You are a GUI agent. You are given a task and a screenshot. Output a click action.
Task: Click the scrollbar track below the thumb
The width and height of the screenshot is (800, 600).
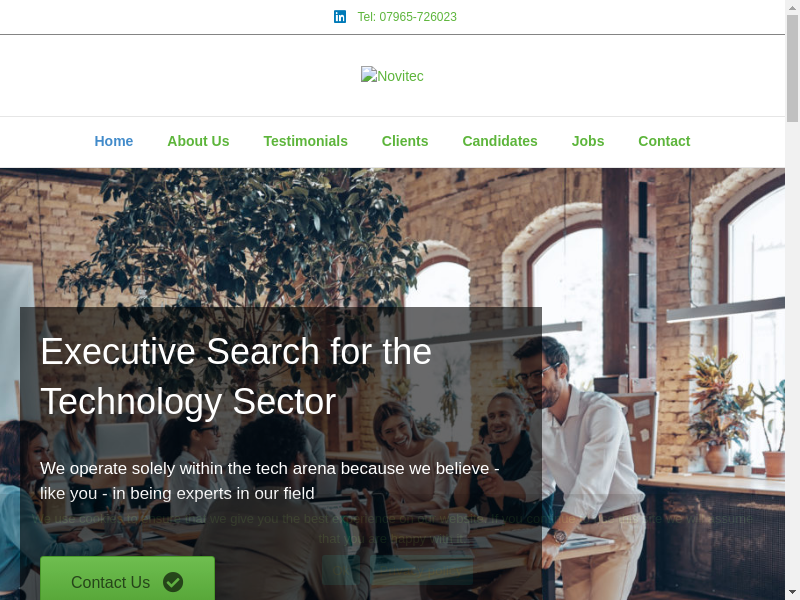pos(792,357)
